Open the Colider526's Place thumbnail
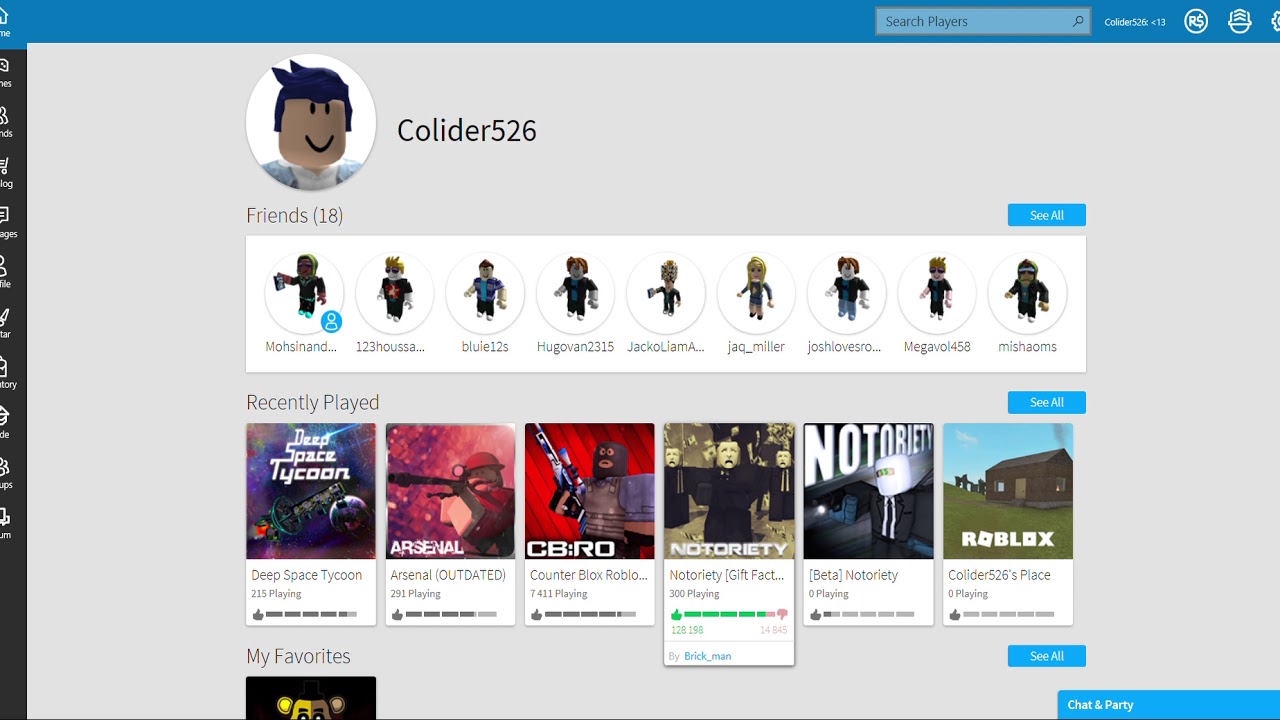 point(1008,491)
